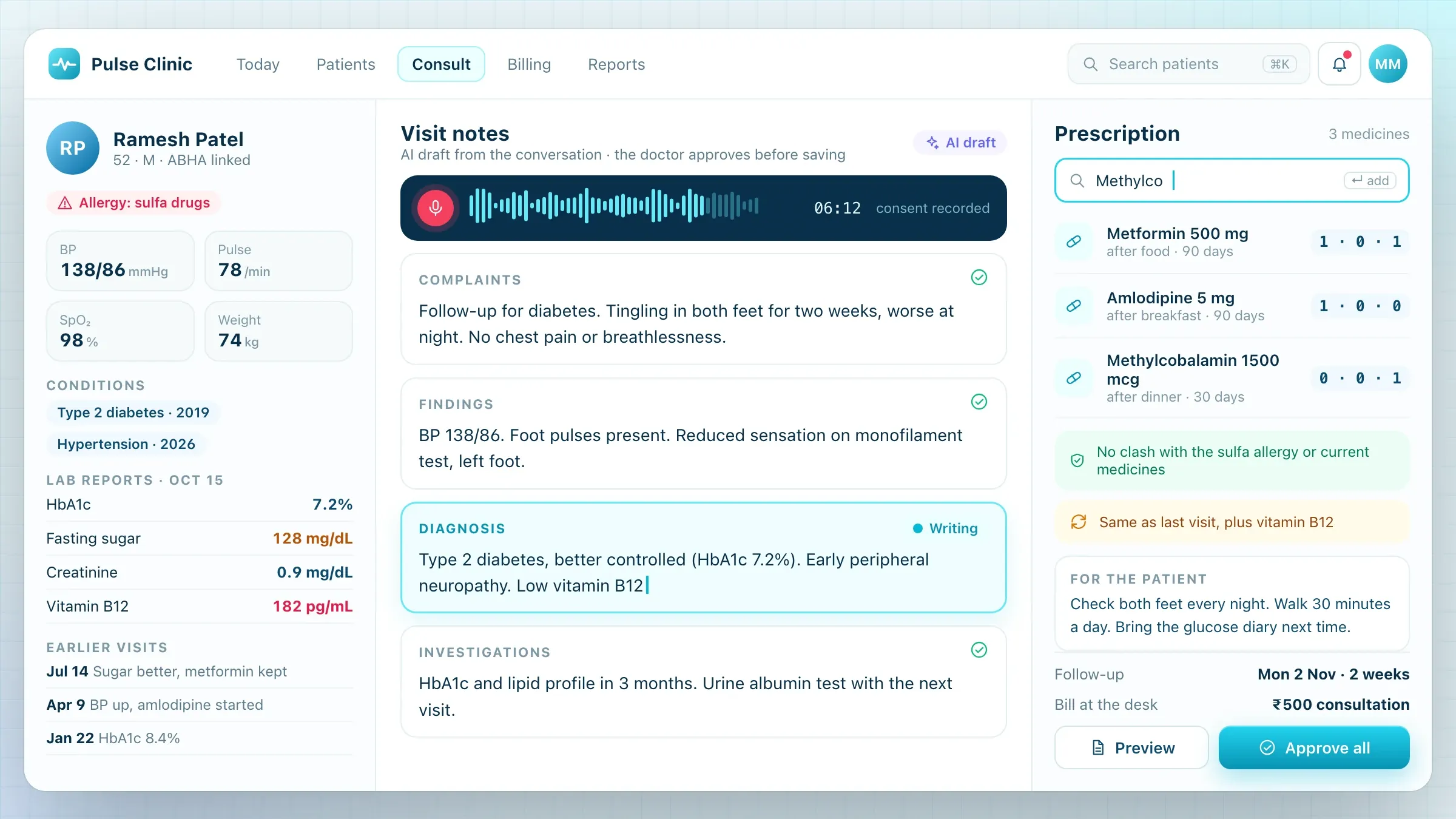Click the AI draft sparkle badge

960,143
